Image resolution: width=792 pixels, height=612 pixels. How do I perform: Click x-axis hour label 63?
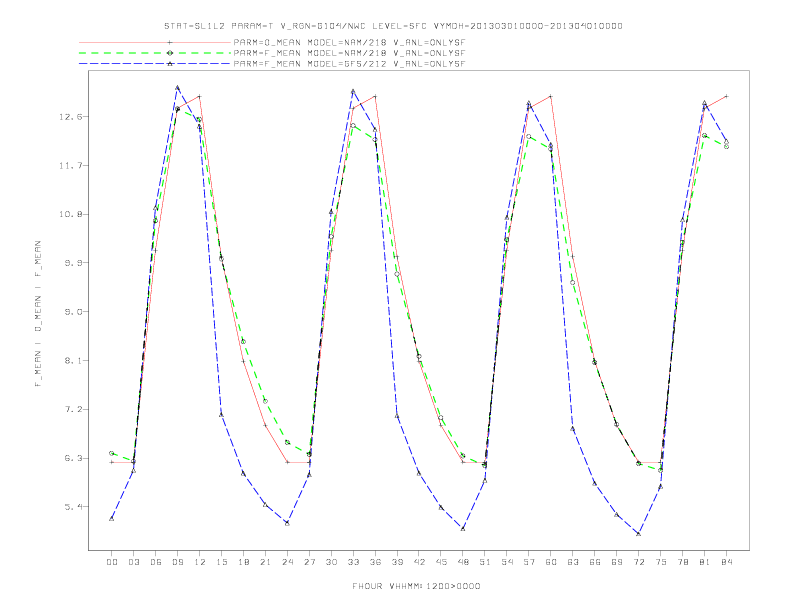click(573, 562)
